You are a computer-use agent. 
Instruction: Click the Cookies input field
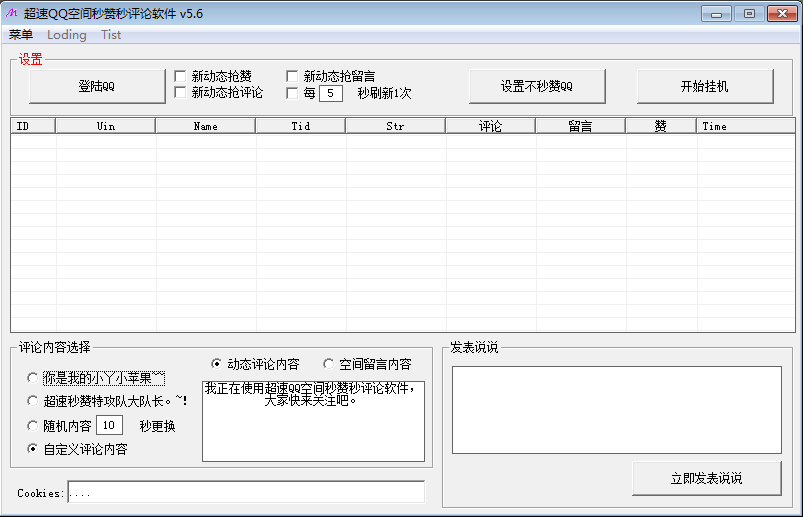(x=246, y=492)
